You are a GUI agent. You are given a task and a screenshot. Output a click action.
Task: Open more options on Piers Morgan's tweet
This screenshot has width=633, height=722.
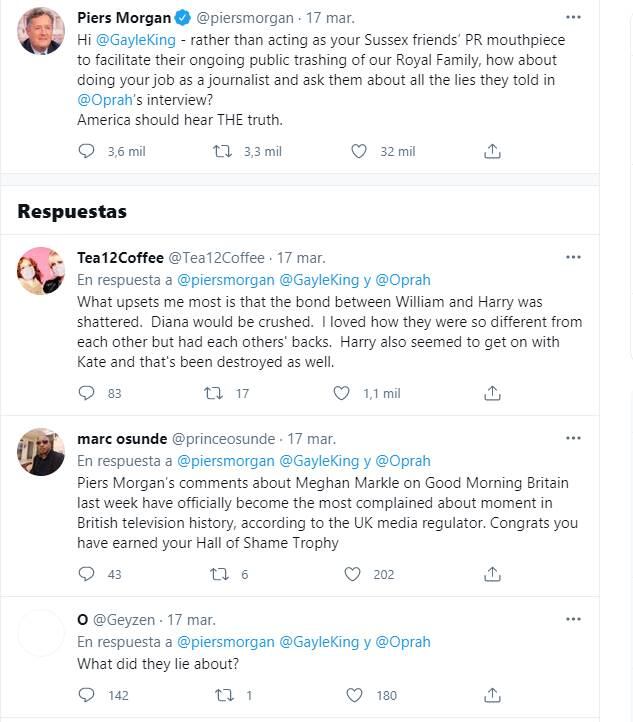(x=573, y=17)
